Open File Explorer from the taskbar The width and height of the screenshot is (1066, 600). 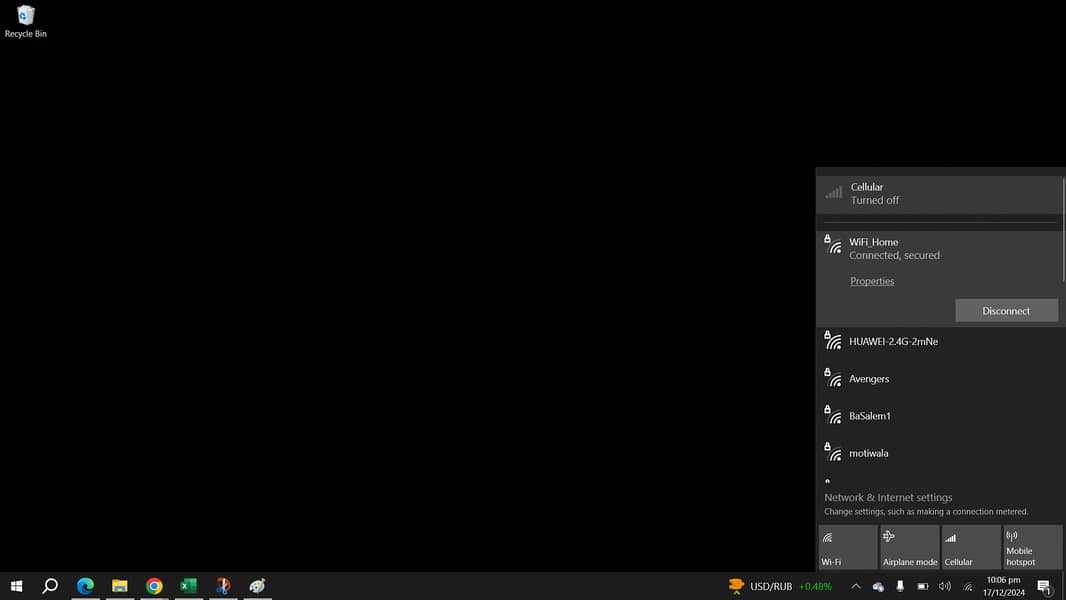(x=120, y=586)
